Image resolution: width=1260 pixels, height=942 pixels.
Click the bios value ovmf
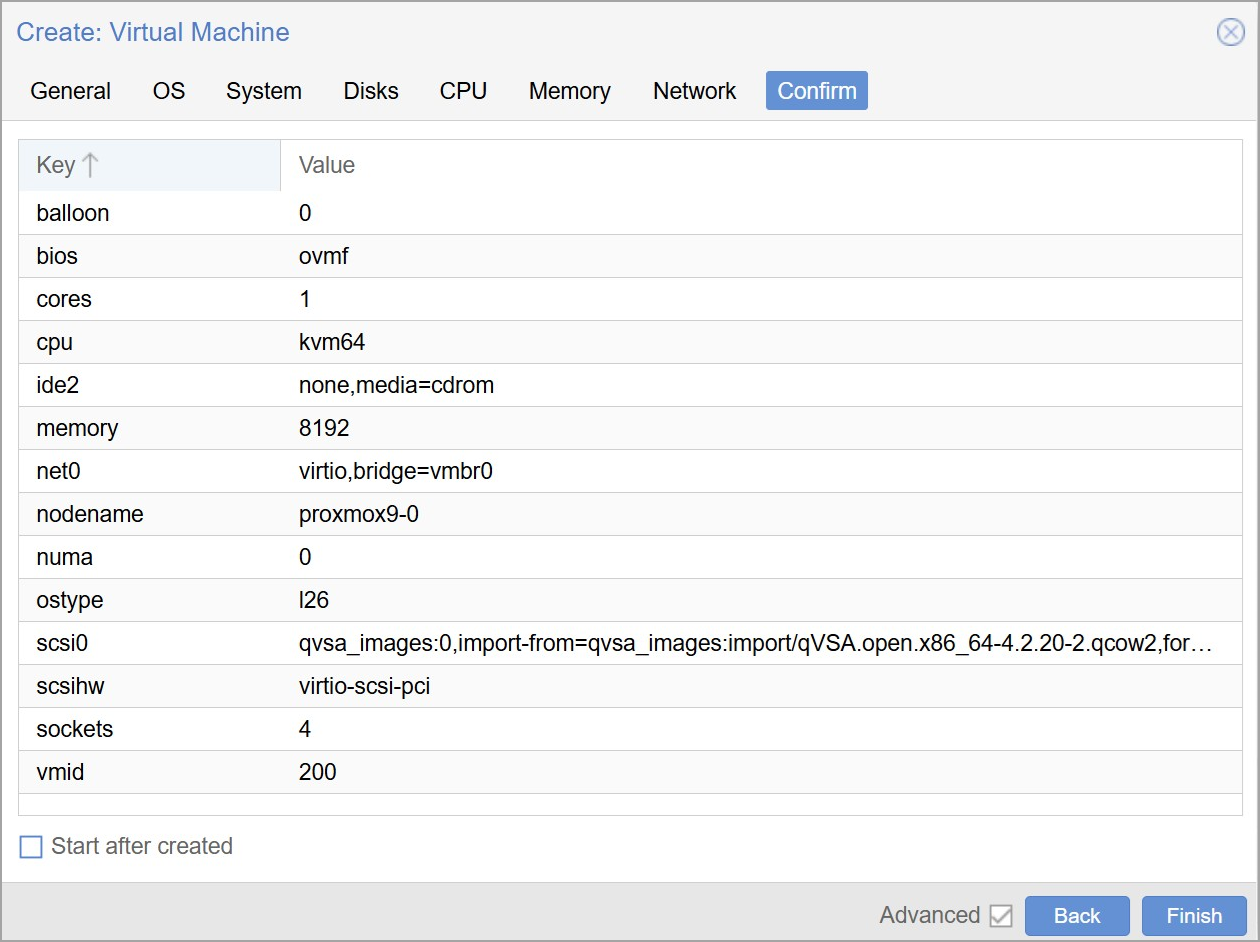tap(324, 256)
